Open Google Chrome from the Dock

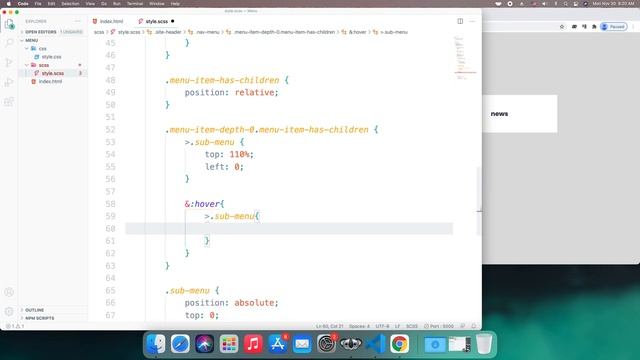coord(400,344)
